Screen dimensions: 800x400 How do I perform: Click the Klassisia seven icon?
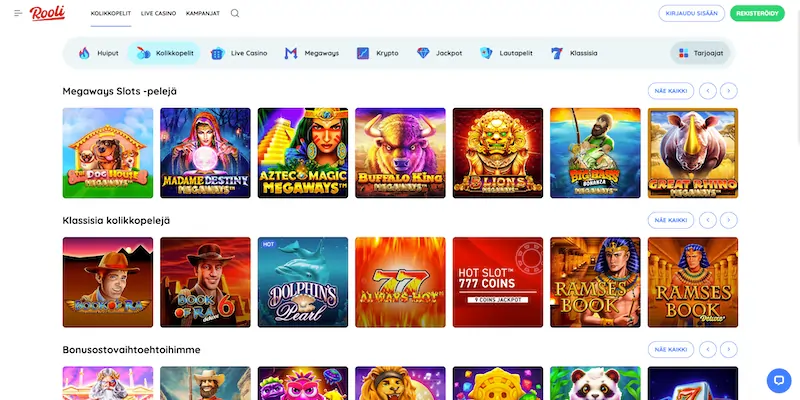click(557, 53)
